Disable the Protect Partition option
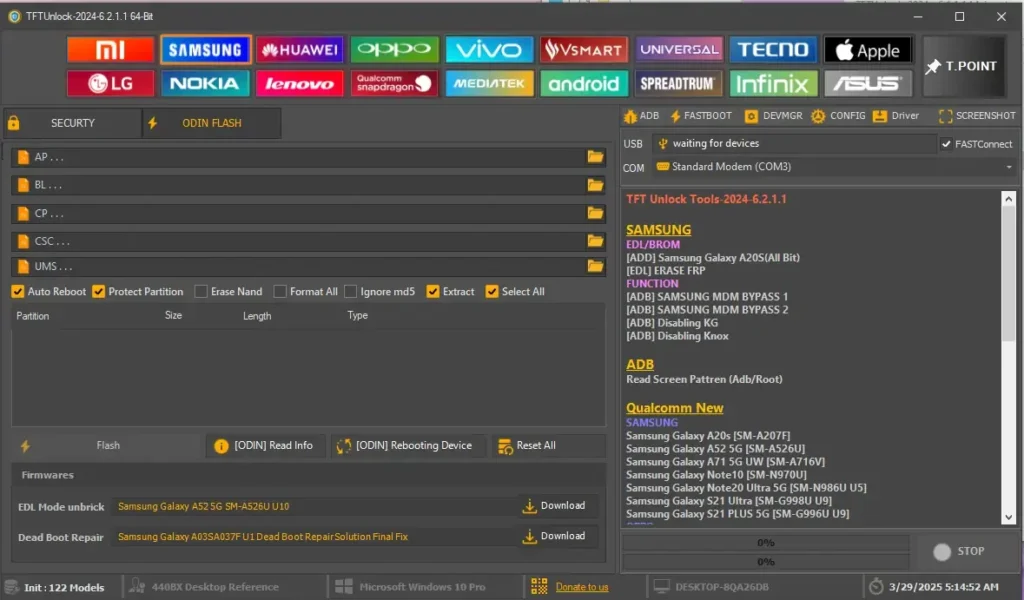 [x=98, y=291]
